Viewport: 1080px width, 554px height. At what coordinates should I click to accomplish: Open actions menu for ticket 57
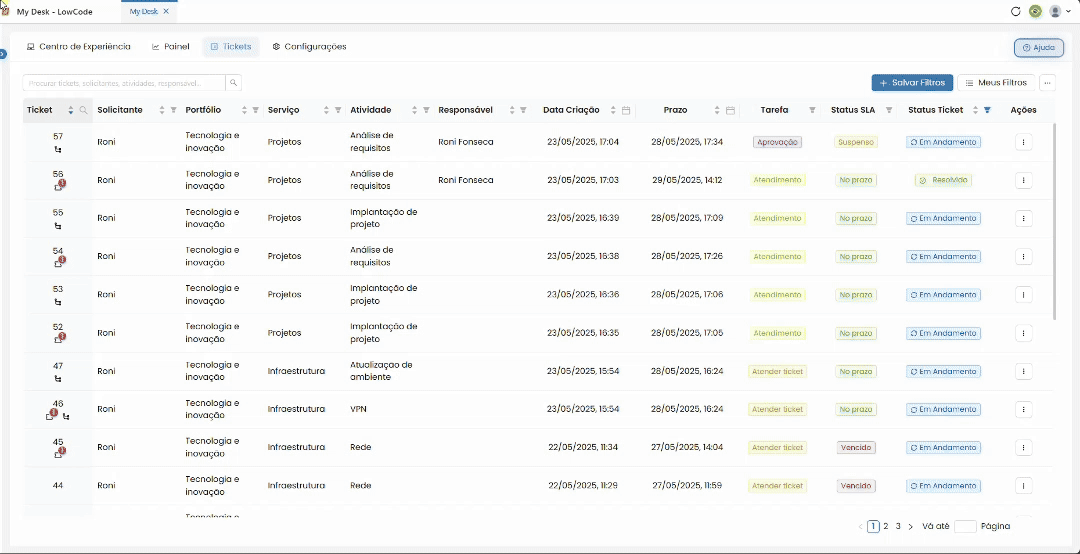tap(1024, 142)
